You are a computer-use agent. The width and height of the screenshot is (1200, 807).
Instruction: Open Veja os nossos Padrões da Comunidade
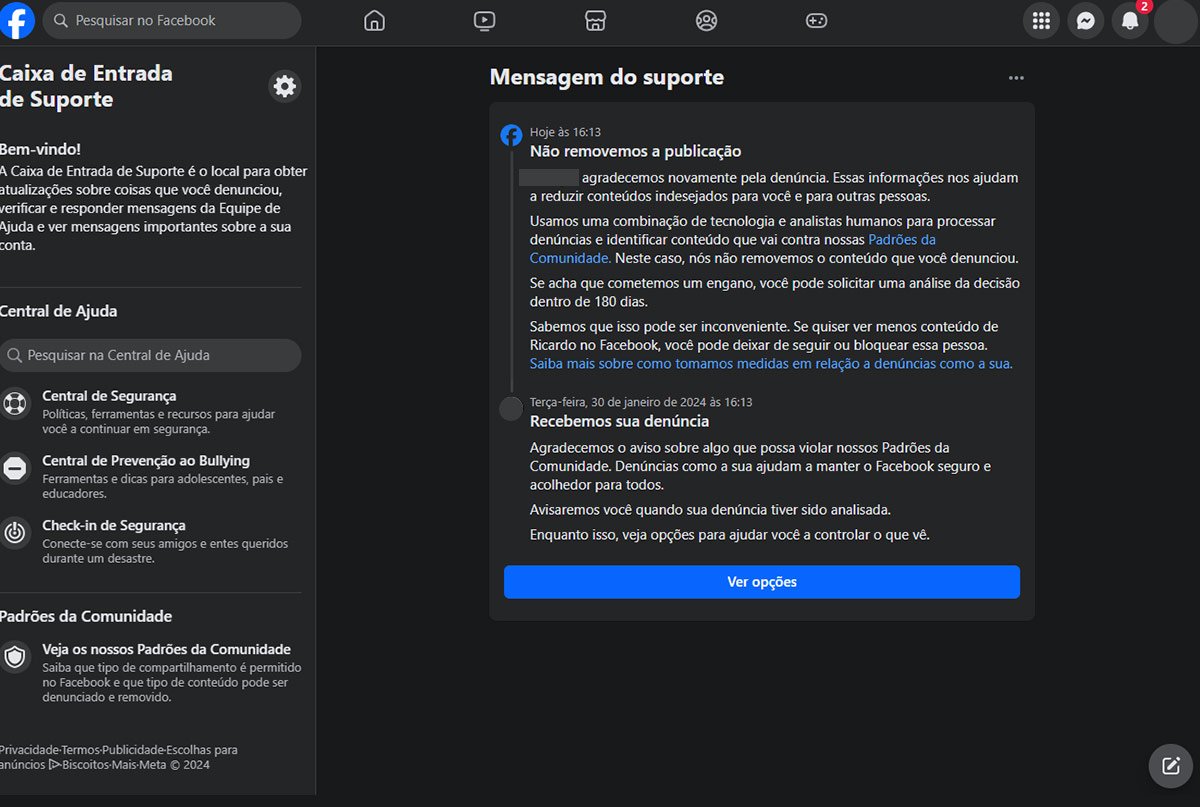(166, 649)
